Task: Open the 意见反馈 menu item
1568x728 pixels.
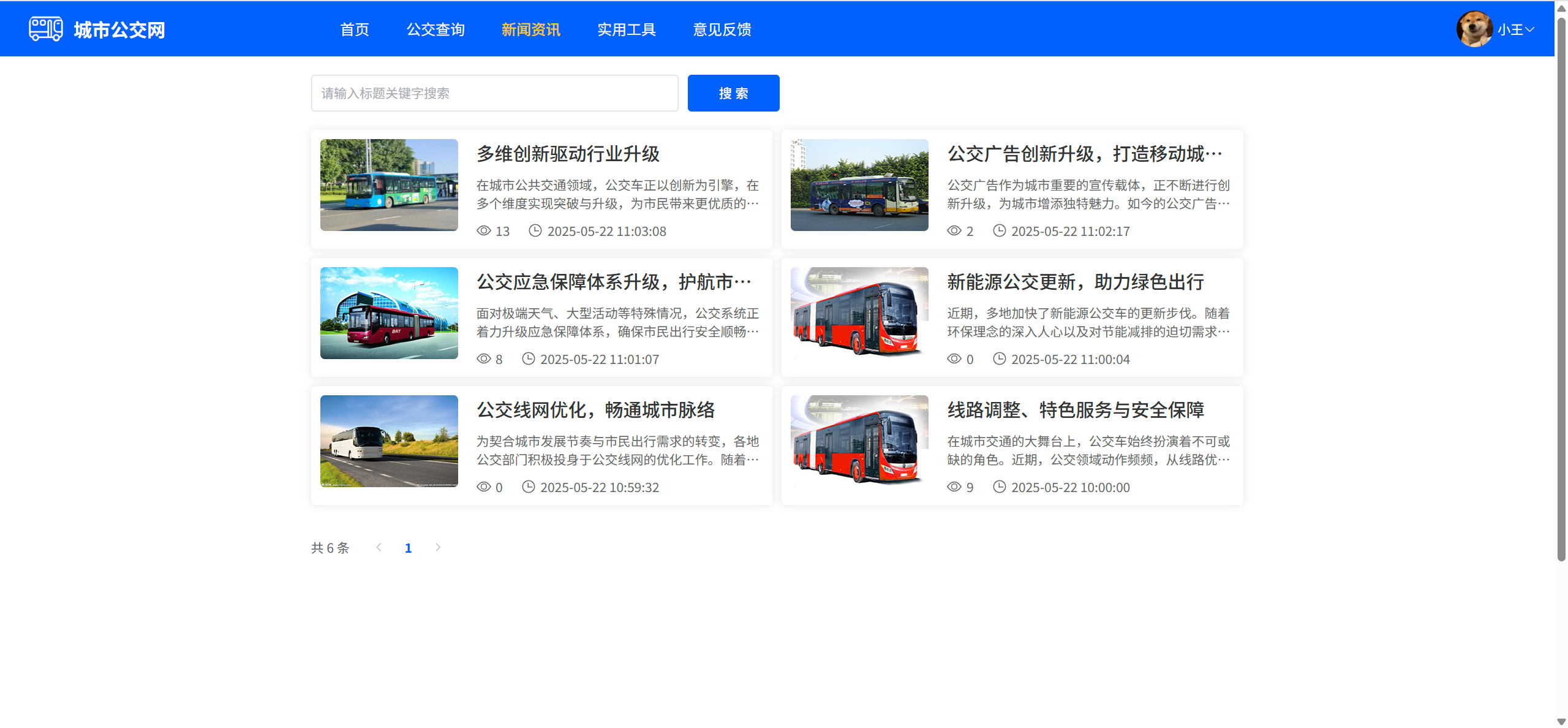Action: [722, 29]
